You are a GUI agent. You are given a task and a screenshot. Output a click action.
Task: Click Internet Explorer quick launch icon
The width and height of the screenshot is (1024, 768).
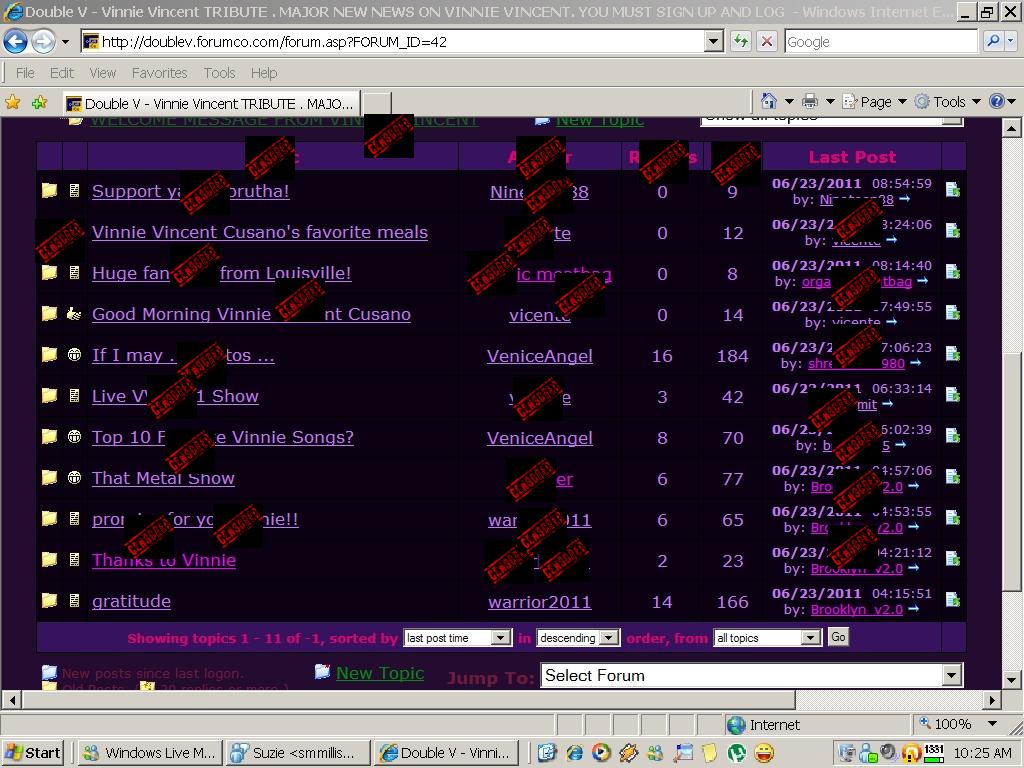pos(574,753)
